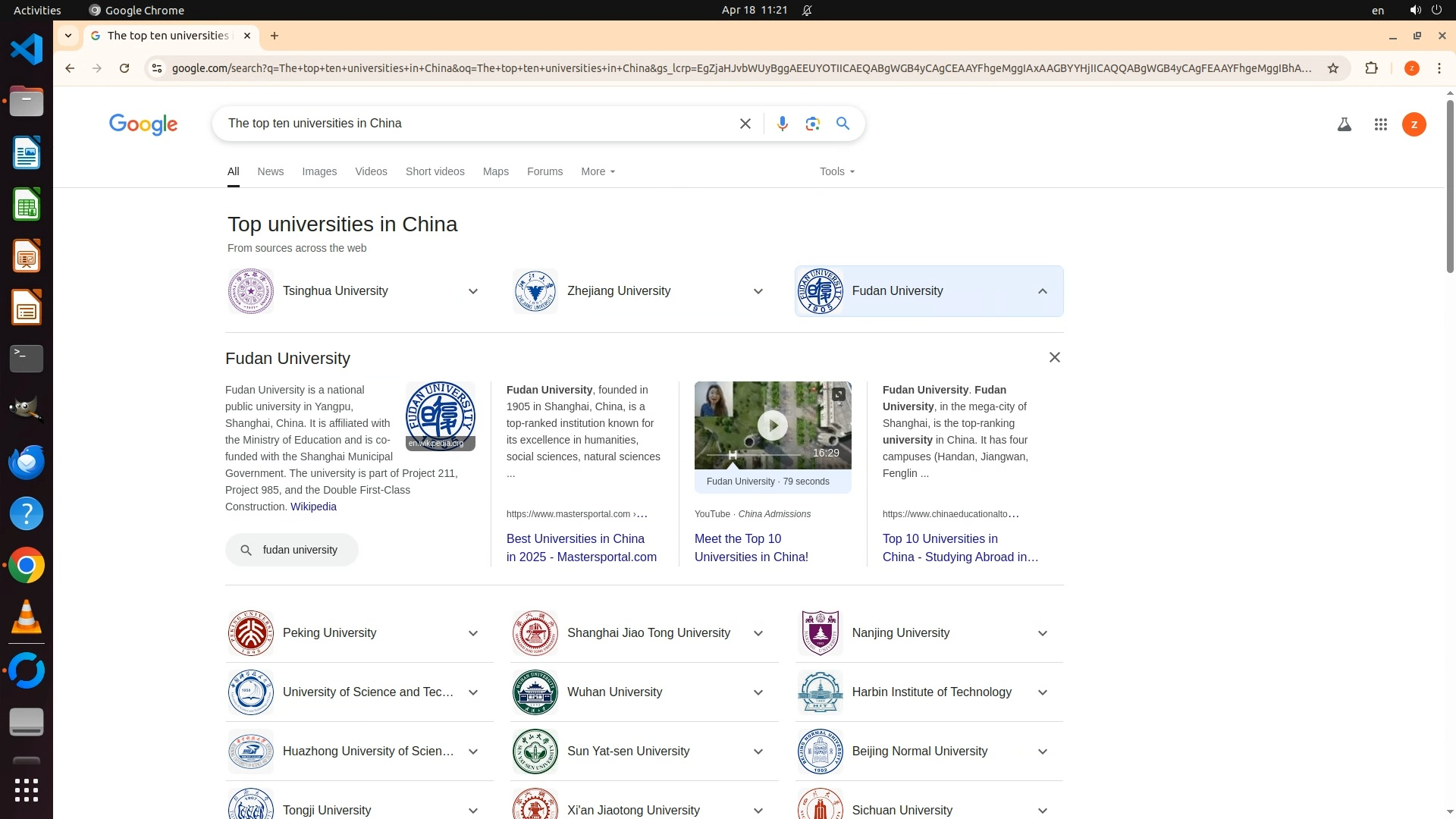Play the Top 10 Universities video
1456x819 pixels.
(x=772, y=425)
